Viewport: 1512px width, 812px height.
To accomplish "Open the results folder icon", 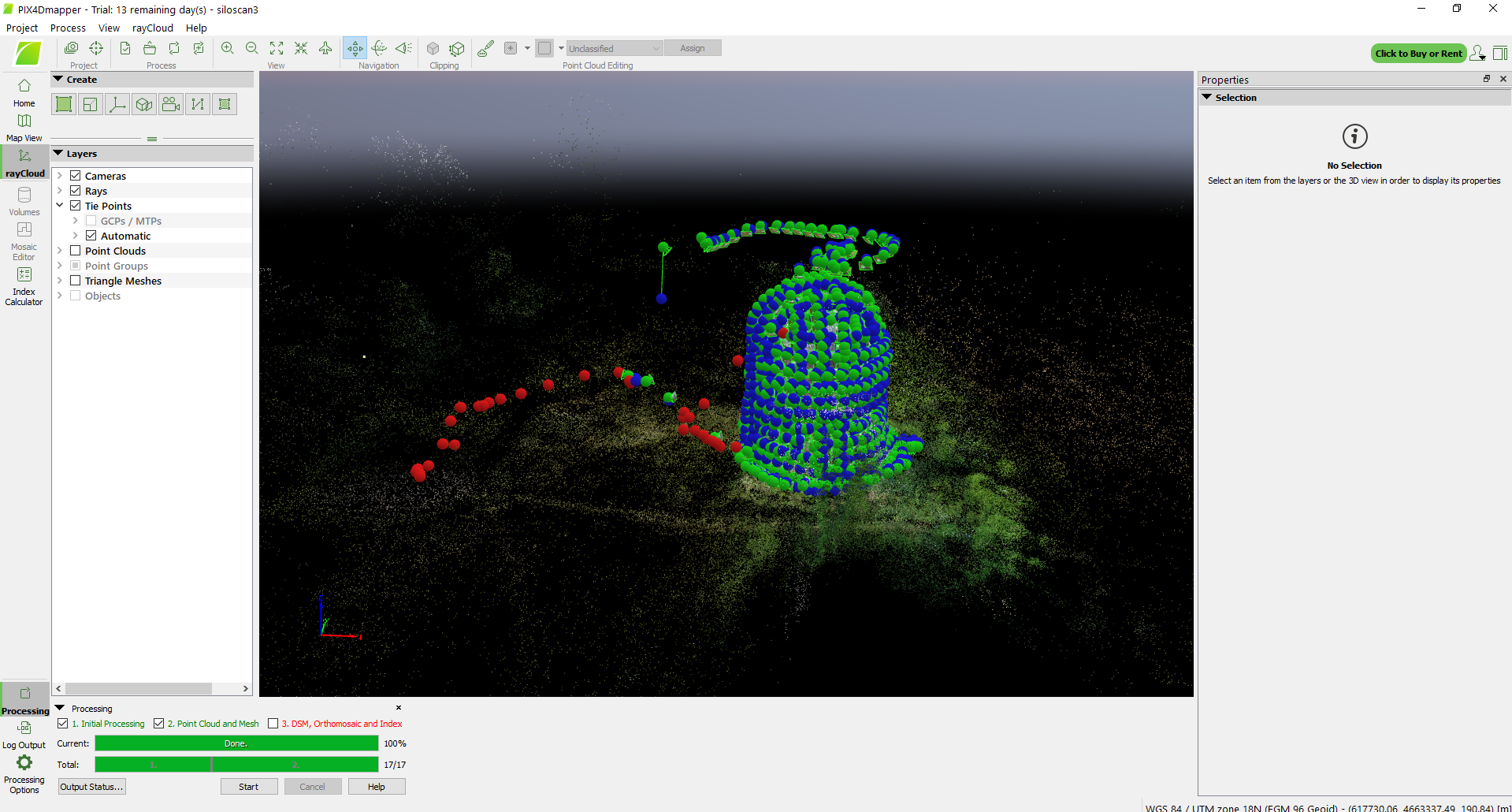I will pyautogui.click(x=150, y=48).
